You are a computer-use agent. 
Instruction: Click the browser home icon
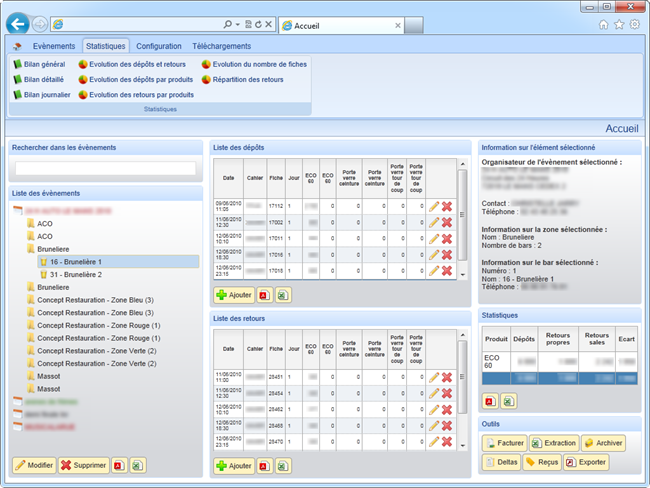click(603, 24)
